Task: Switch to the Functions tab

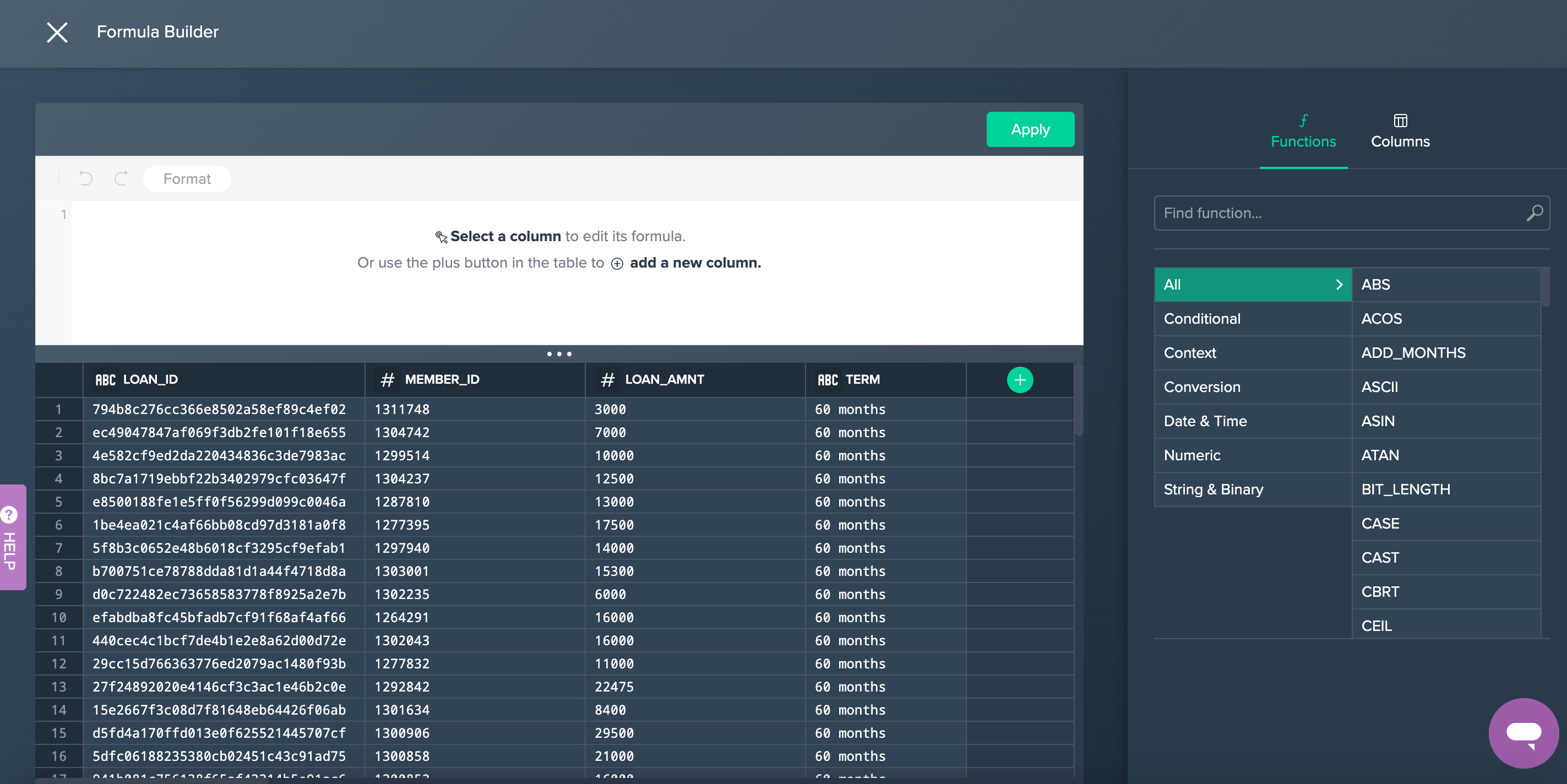Action: [1303, 132]
